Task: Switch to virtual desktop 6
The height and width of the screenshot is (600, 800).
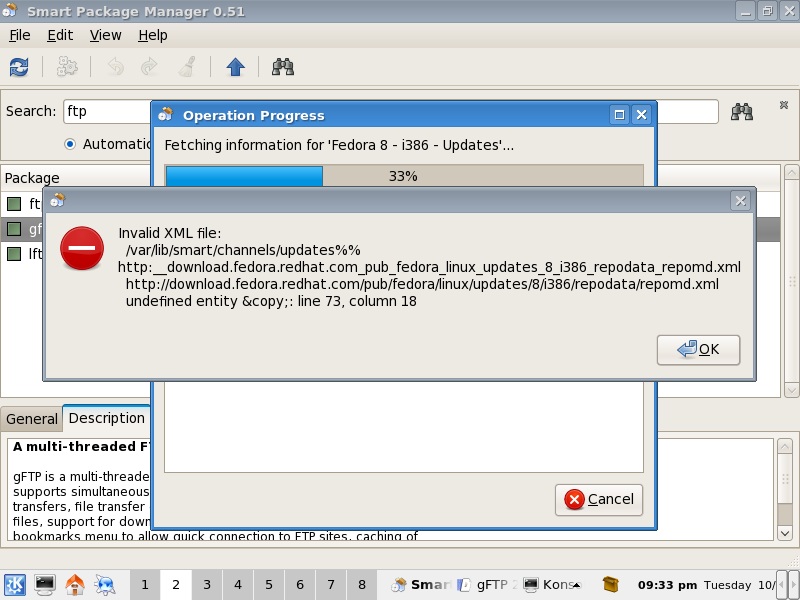Action: pos(300,585)
